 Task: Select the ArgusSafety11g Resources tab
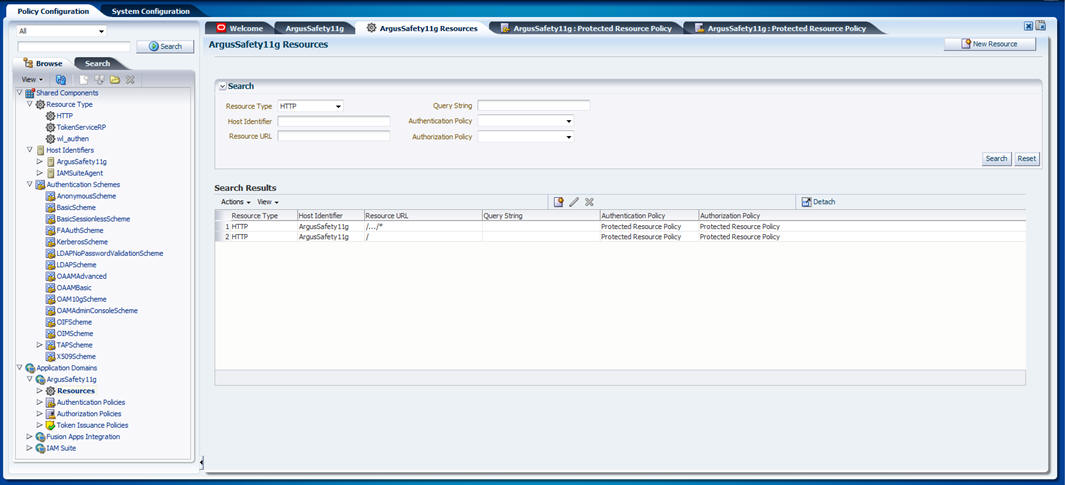(422, 28)
